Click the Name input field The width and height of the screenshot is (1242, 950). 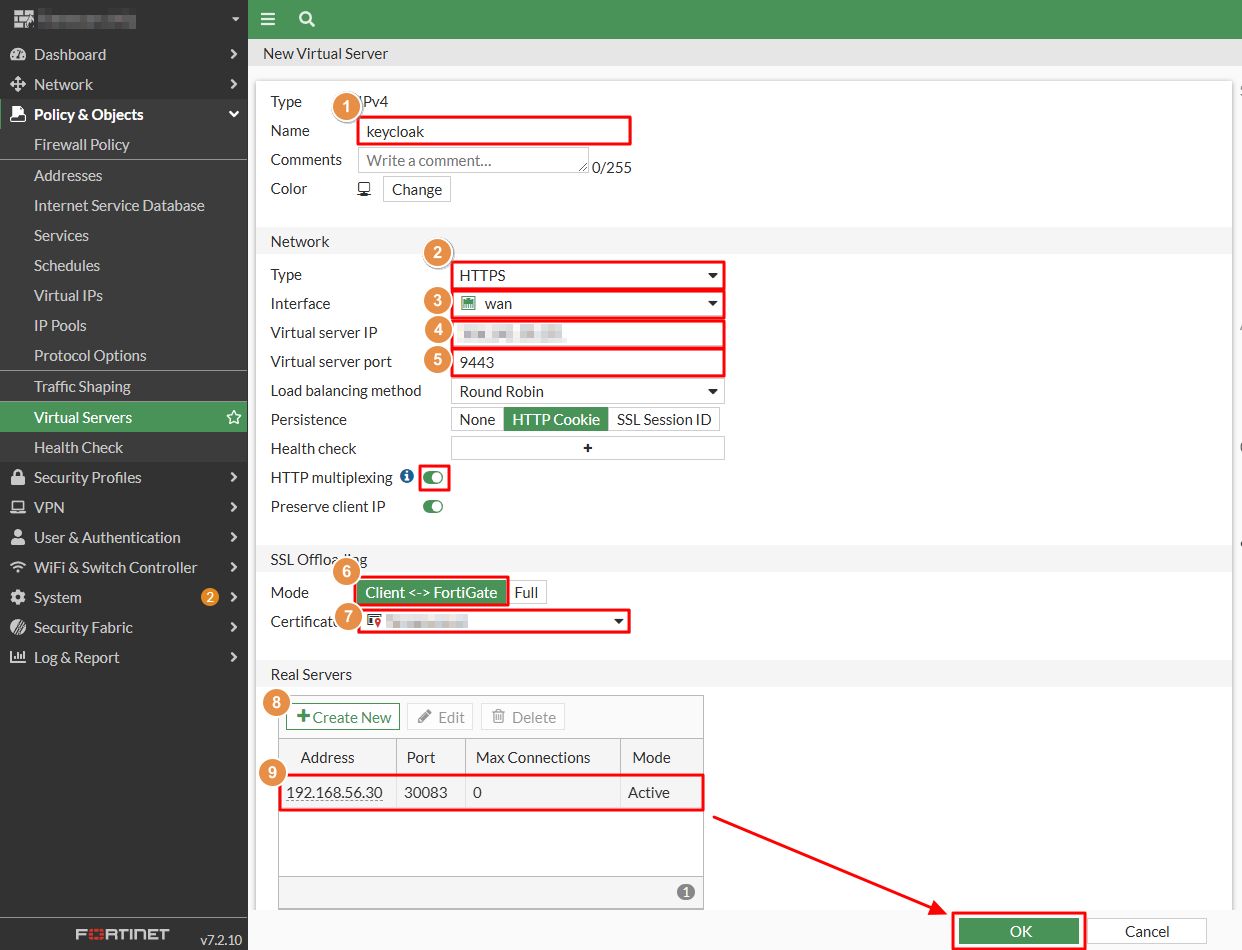494,131
